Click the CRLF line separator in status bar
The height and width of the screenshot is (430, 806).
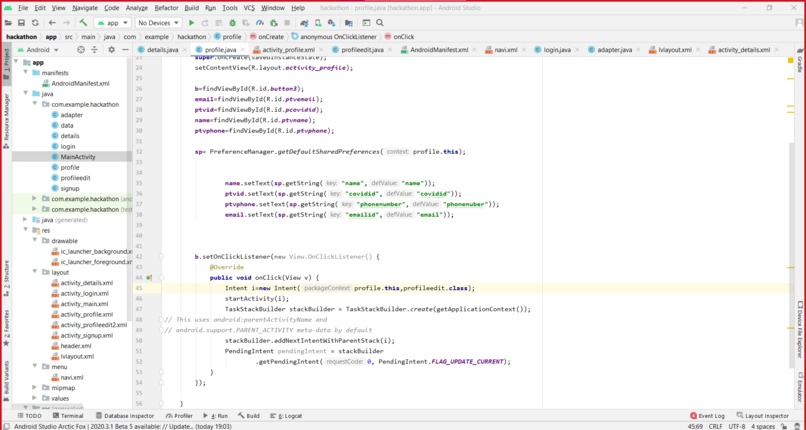[716, 426]
